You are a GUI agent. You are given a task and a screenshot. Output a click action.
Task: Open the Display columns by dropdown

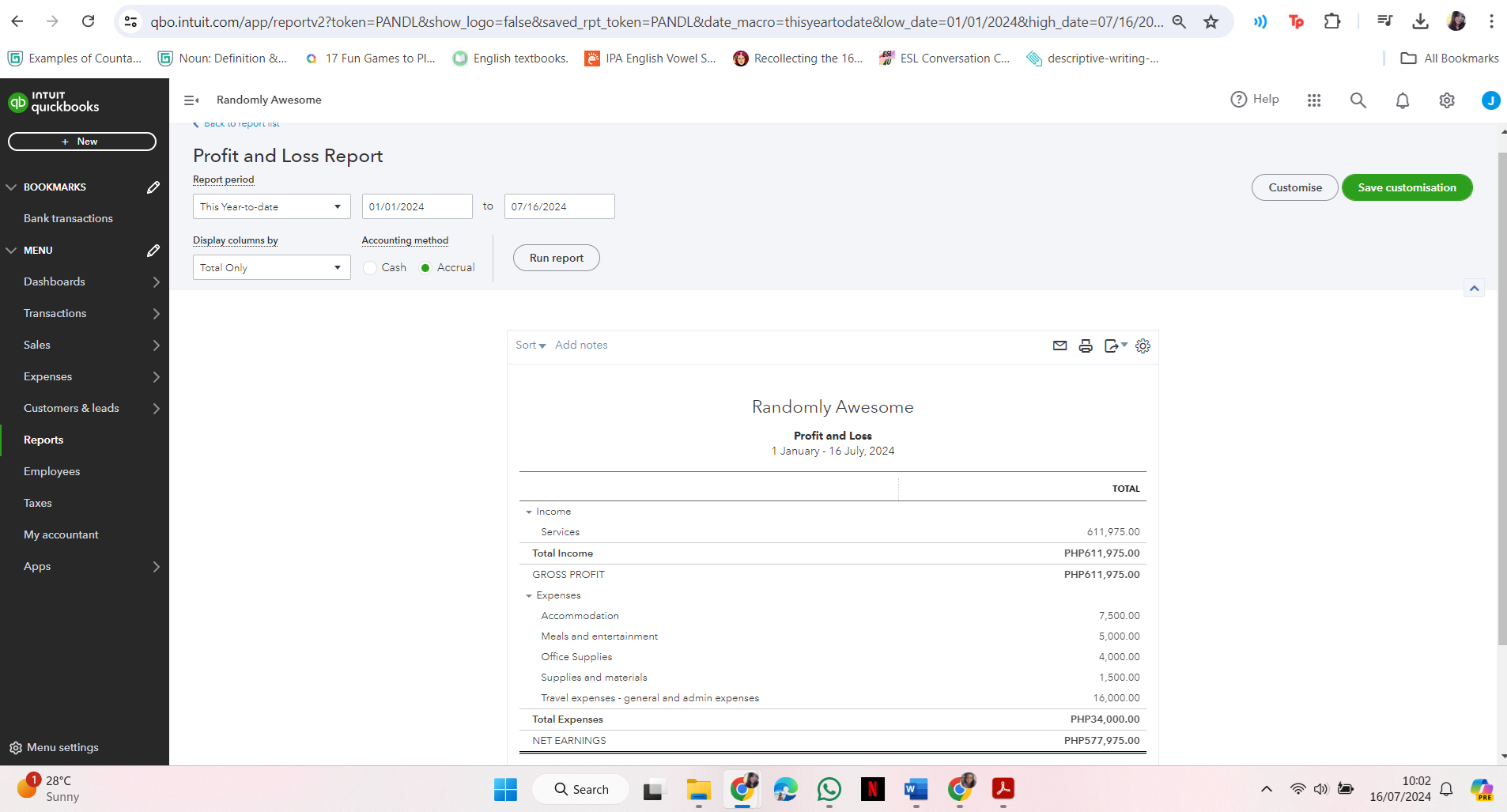[271, 267]
